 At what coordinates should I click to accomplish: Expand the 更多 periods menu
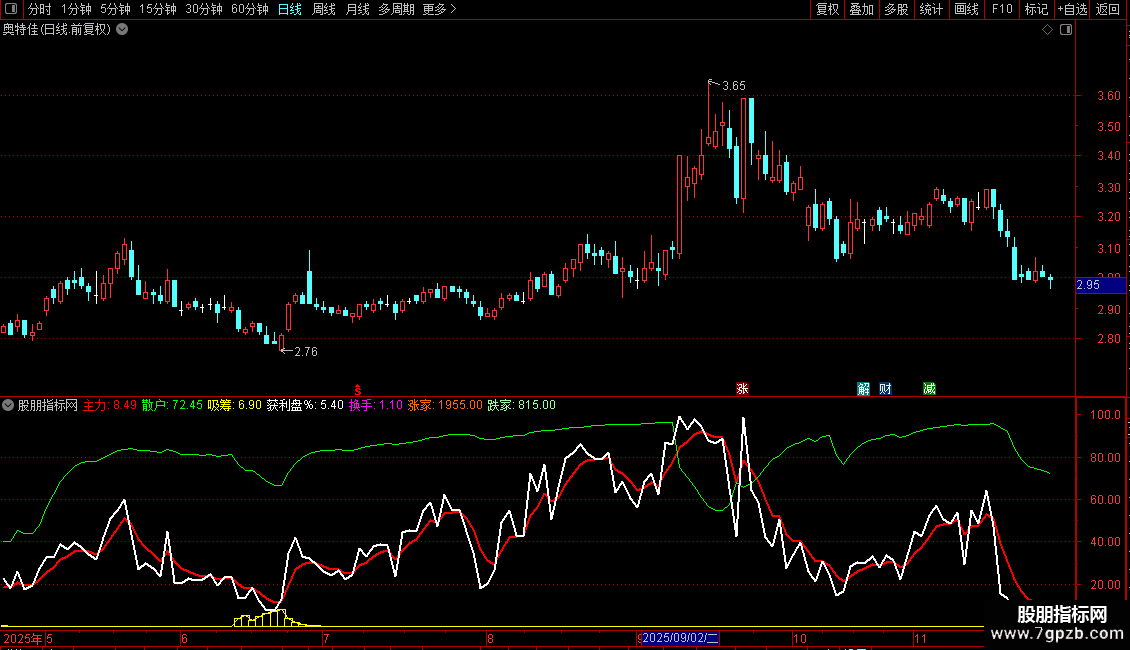(439, 10)
